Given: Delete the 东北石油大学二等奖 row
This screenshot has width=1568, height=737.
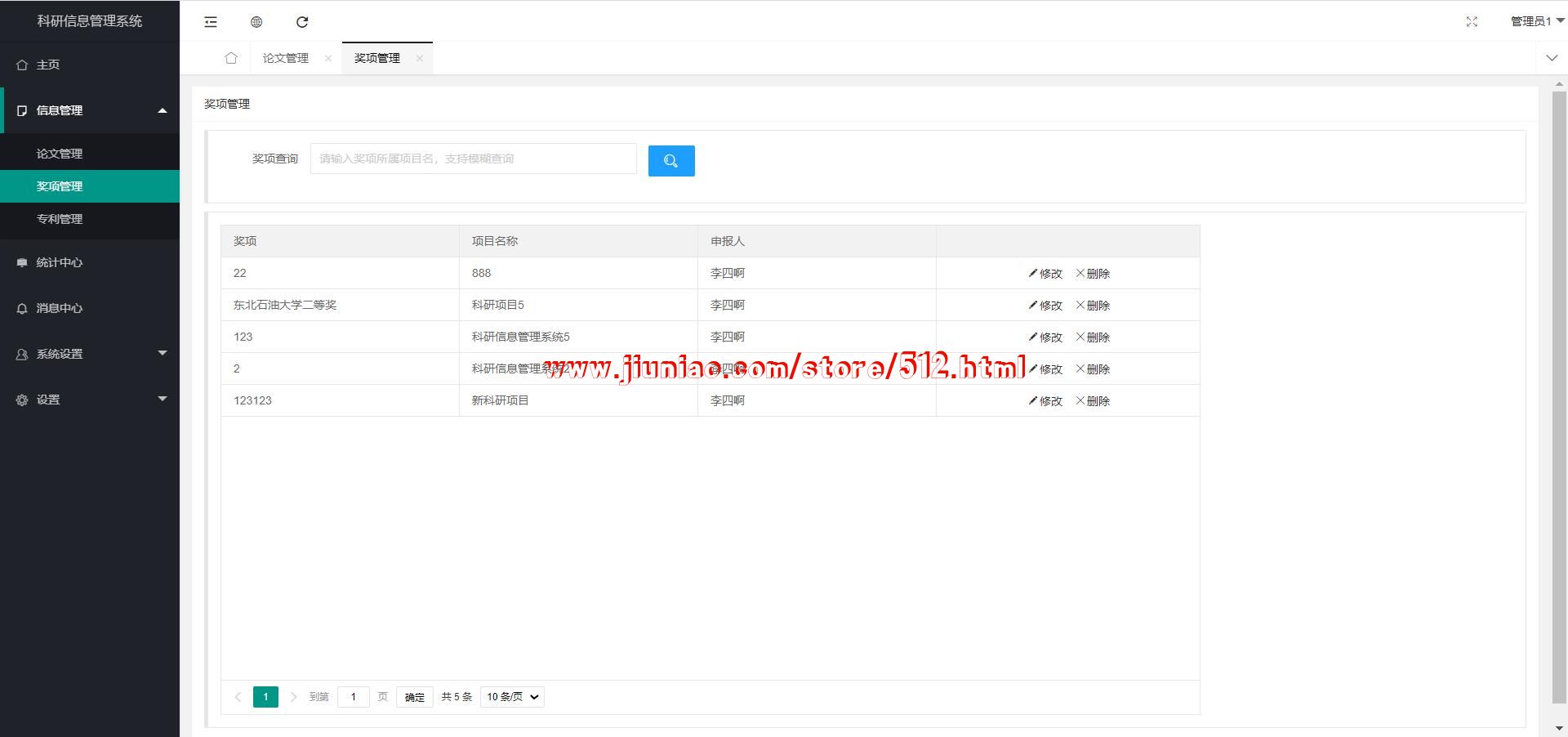Looking at the screenshot, I should [x=1093, y=306].
